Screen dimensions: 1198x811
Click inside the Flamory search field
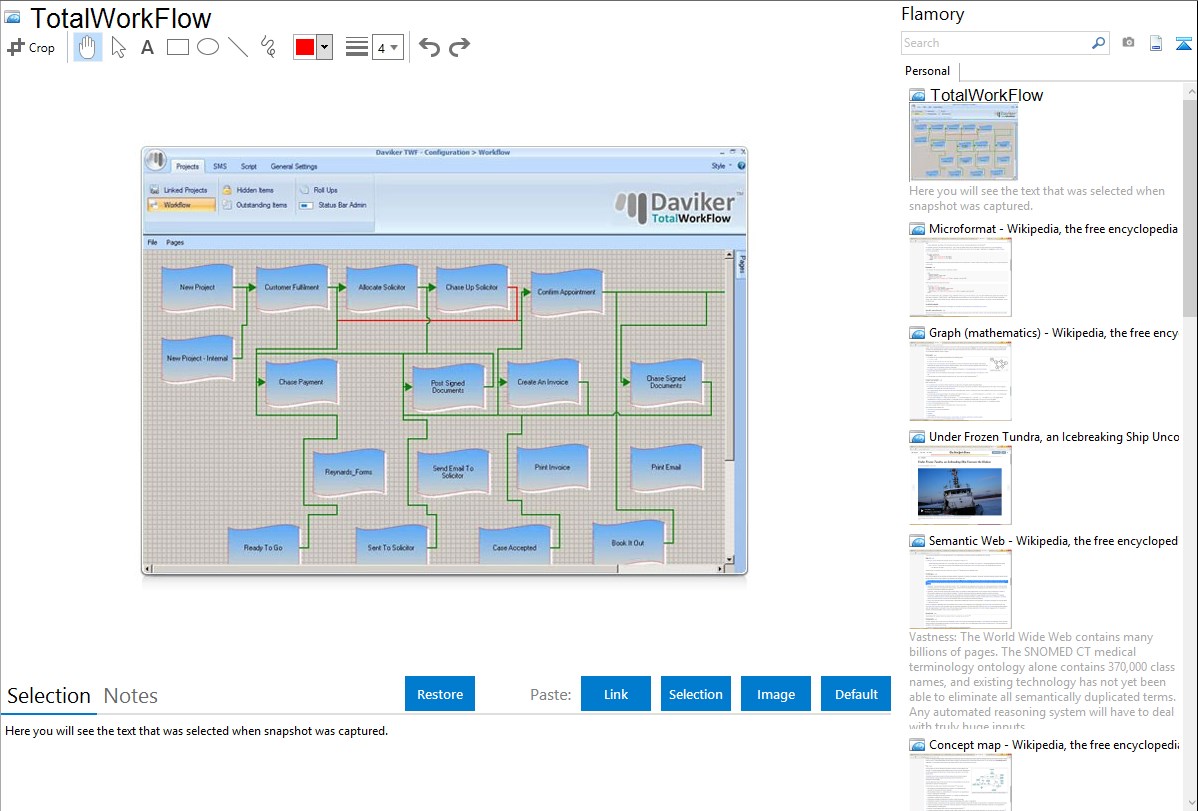pyautogui.click(x=995, y=43)
